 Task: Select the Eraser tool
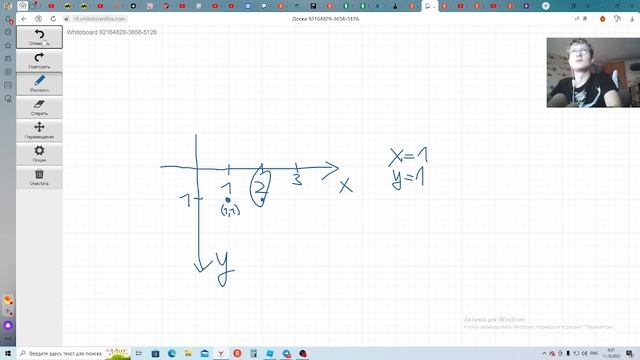(39, 107)
